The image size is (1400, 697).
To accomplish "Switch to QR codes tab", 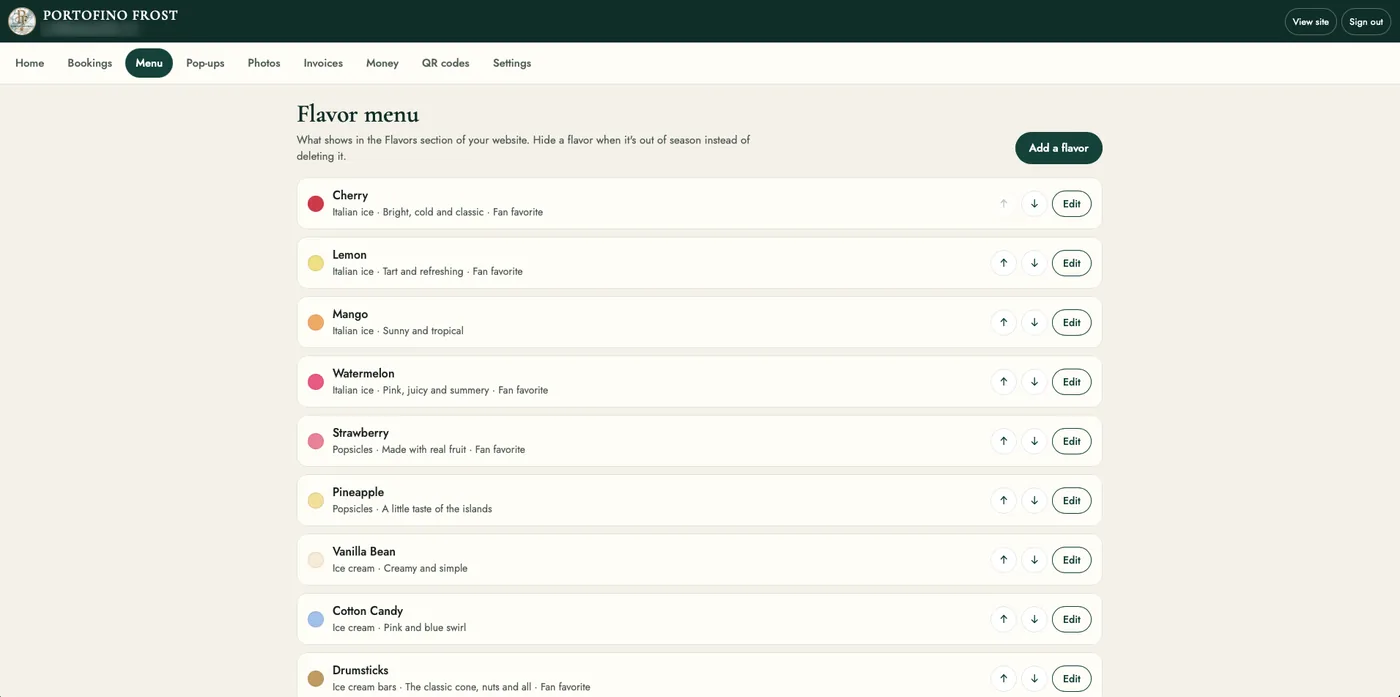I will tap(445, 63).
